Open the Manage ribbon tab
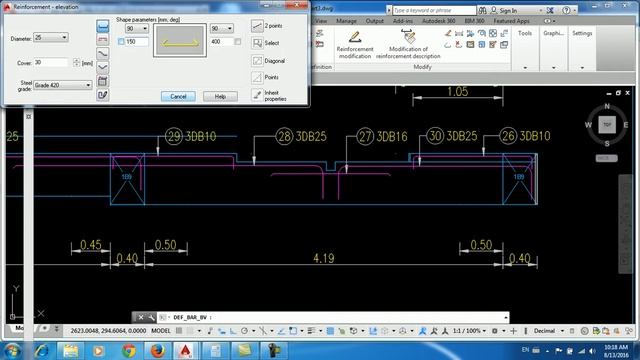Image resolution: width=640 pixels, height=360 pixels. tap(347, 21)
